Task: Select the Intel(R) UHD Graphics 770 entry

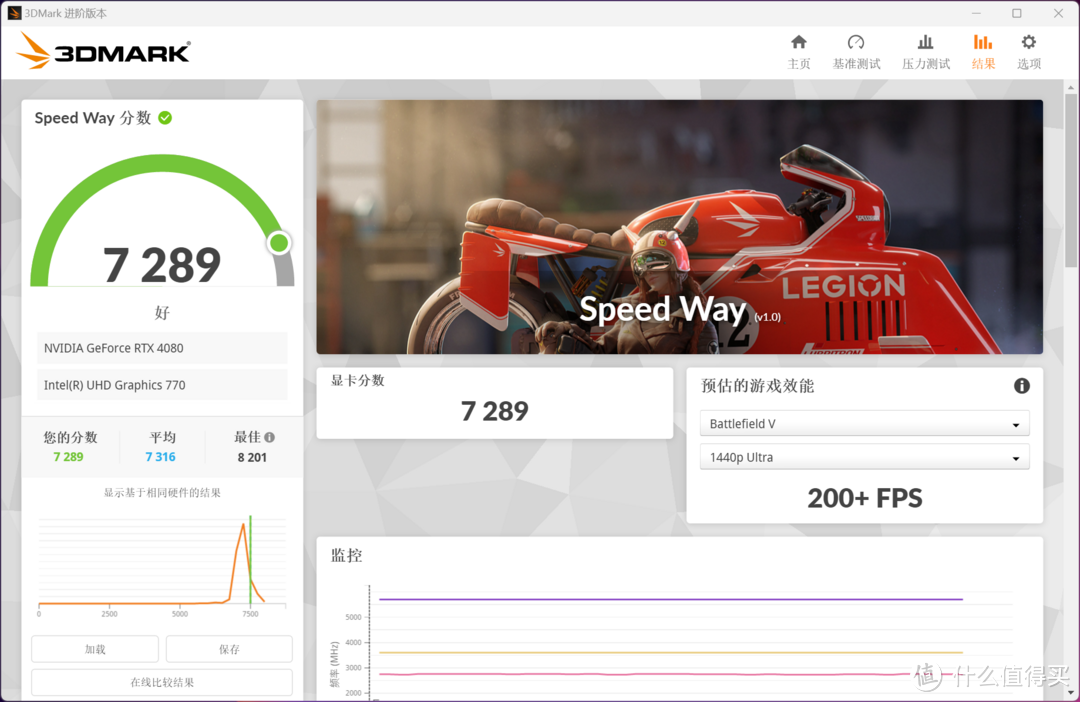Action: [162, 385]
